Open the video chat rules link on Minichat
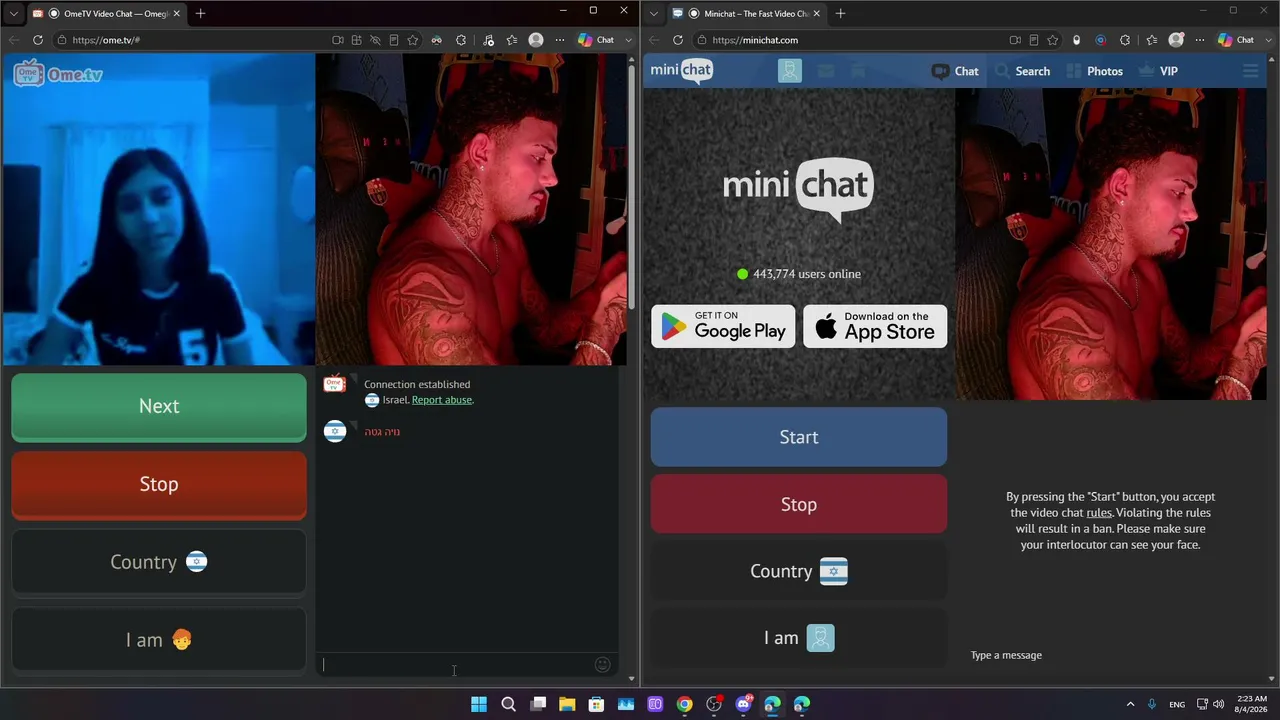Viewport: 1280px width, 720px height. 1099,513
